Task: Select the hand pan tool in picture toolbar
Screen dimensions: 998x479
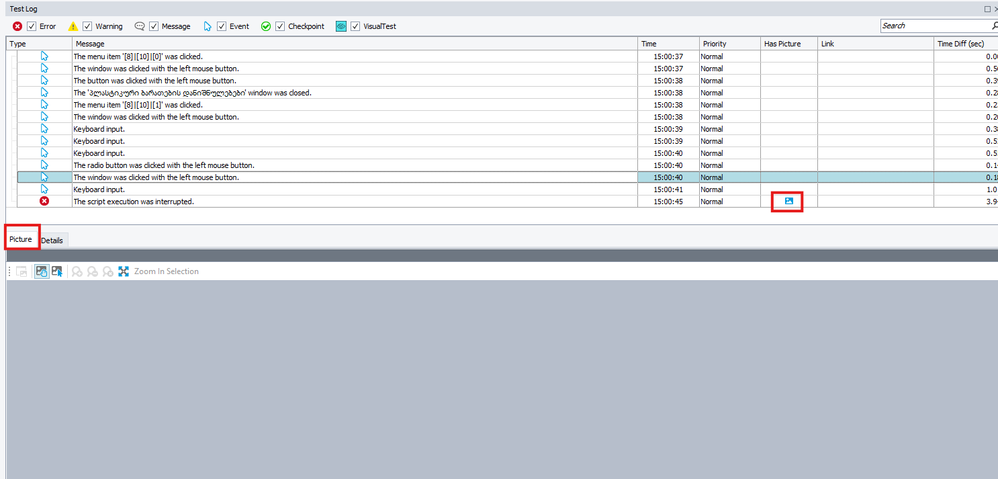Action: [41, 272]
